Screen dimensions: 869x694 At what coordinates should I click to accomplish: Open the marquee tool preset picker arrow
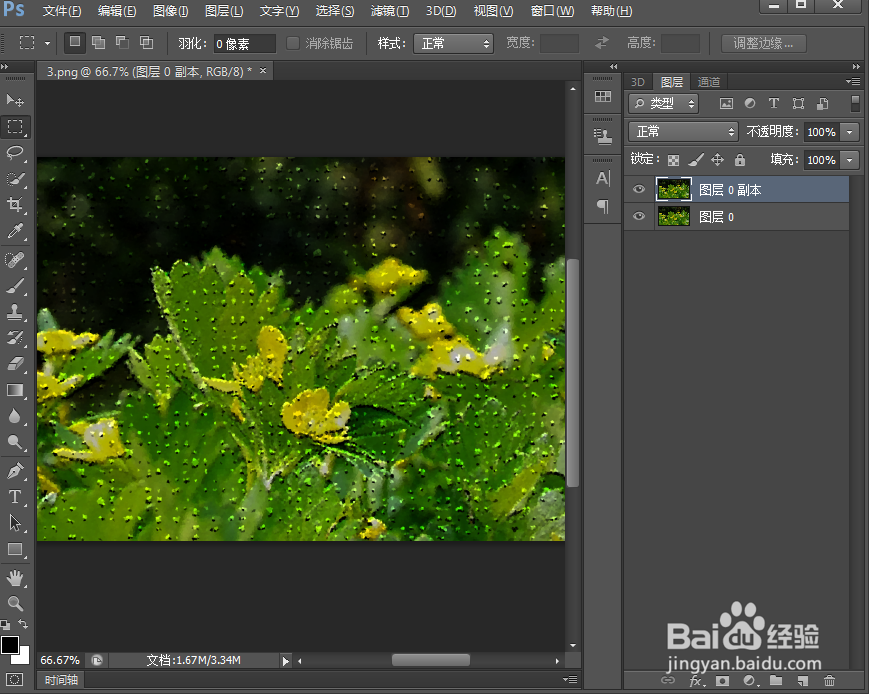pyautogui.click(x=48, y=43)
